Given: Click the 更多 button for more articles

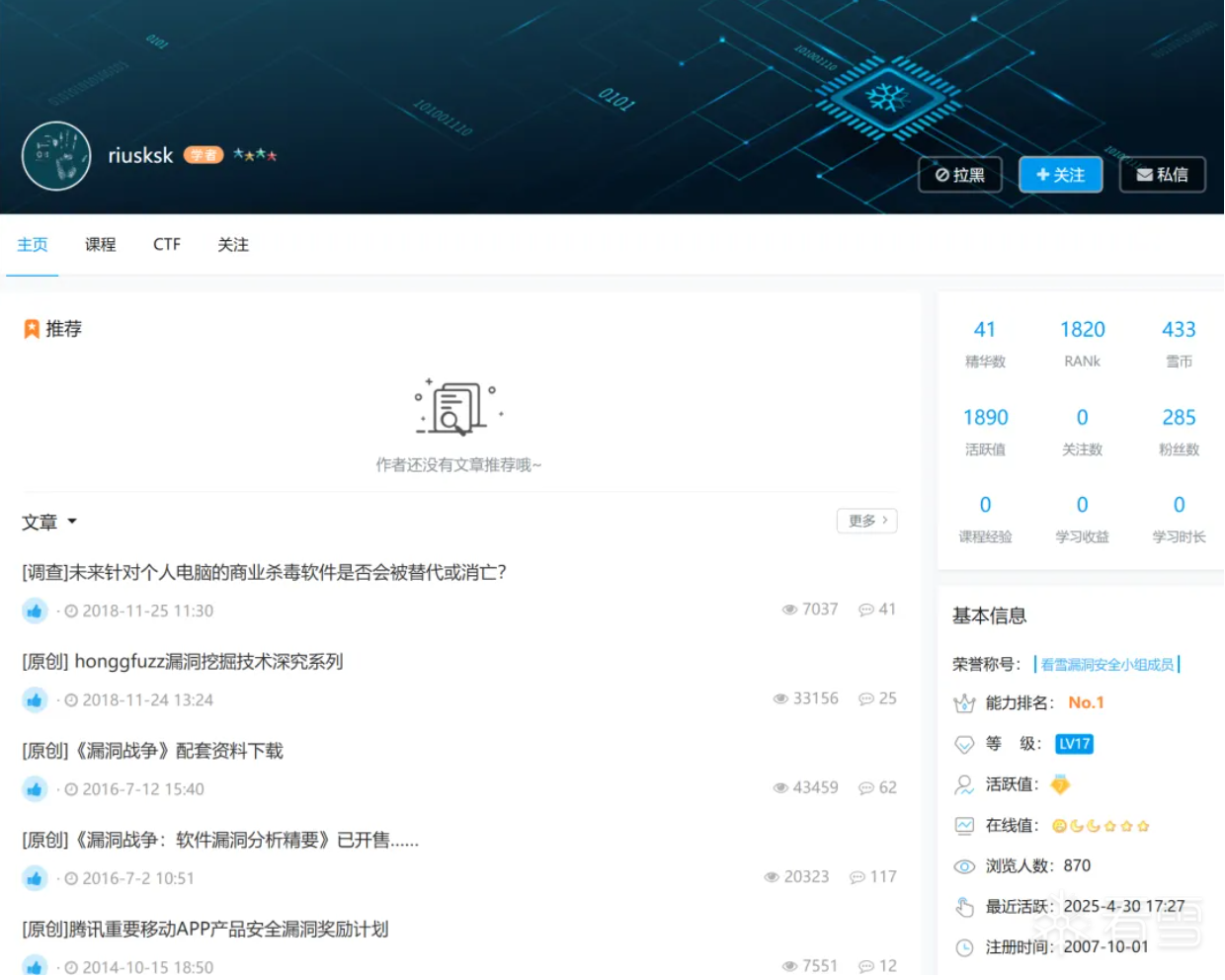Looking at the screenshot, I should 867,521.
